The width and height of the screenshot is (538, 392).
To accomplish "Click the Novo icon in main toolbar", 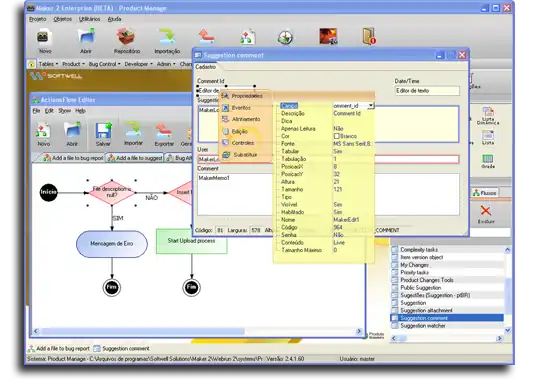I will click(x=43, y=37).
